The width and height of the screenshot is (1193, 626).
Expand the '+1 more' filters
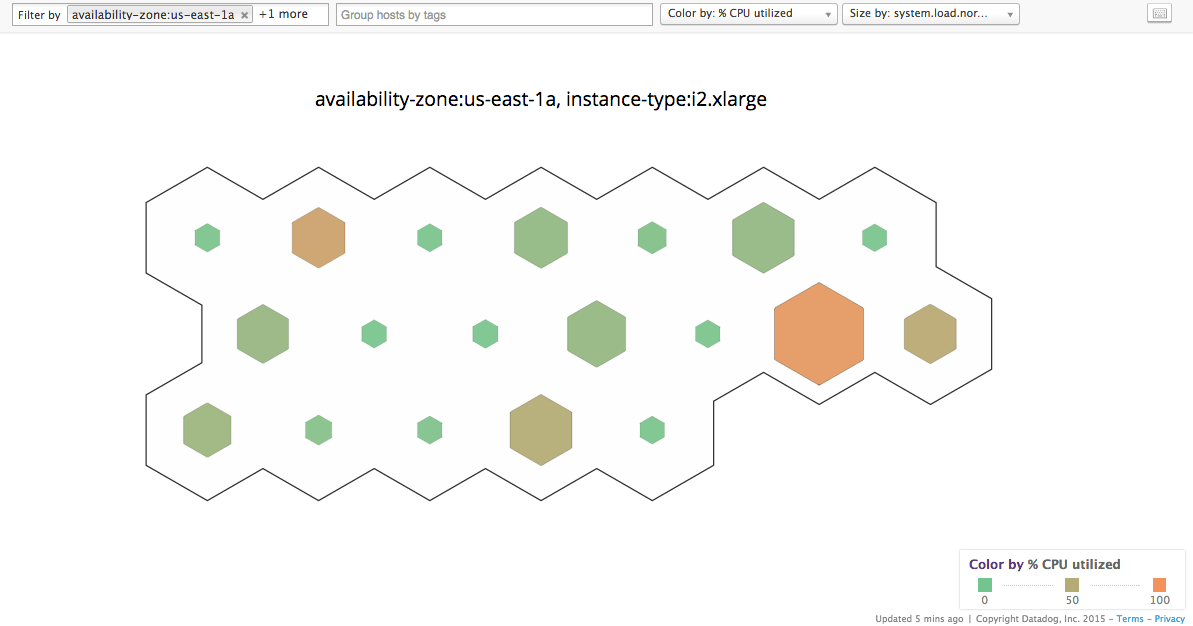[x=284, y=15]
